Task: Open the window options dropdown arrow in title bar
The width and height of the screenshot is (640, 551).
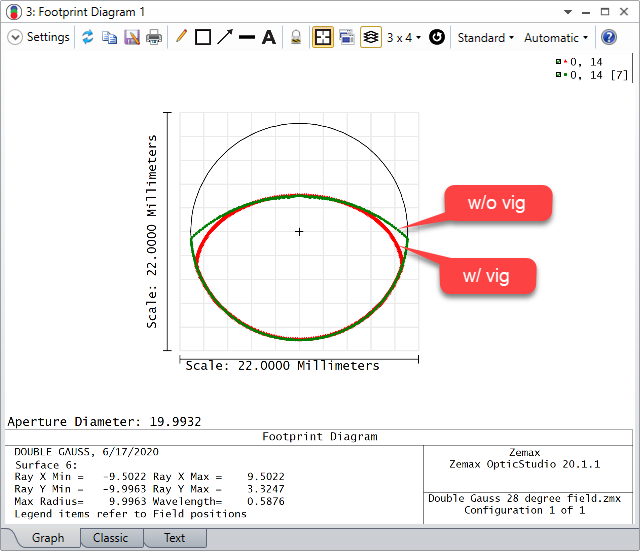Action: click(568, 12)
